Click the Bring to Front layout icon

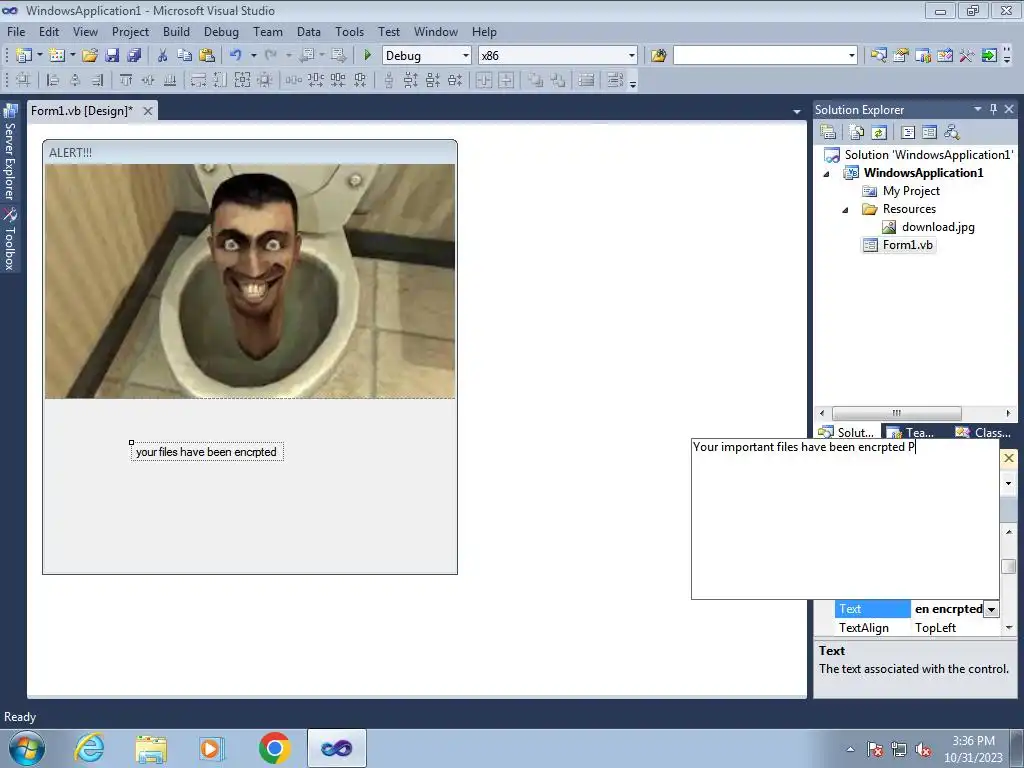[x=536, y=80]
